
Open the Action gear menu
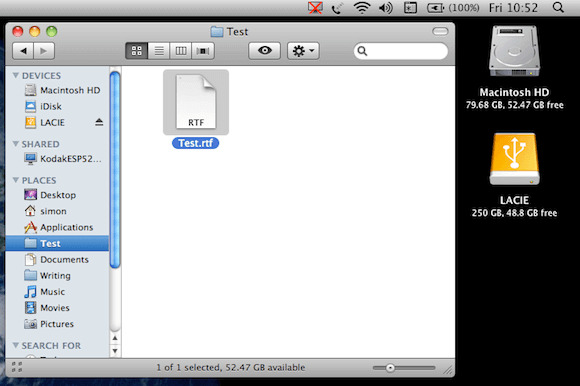coord(303,51)
